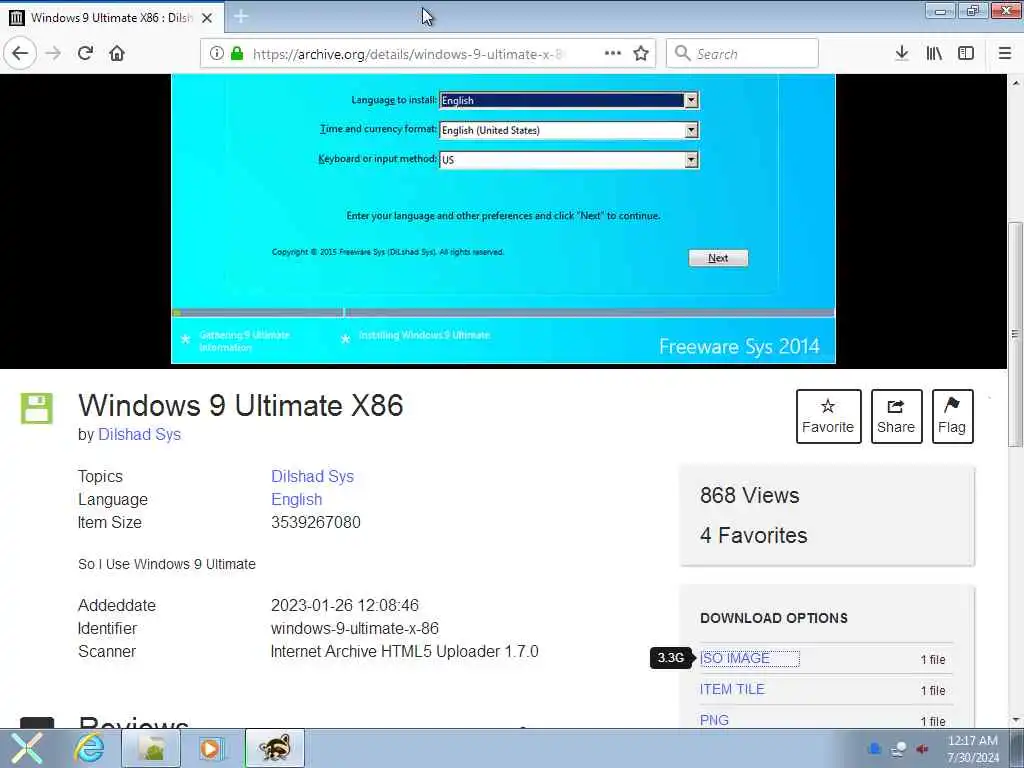Switch to the raccoon browser taskbar button
The width and height of the screenshot is (1024, 768).
click(x=275, y=748)
